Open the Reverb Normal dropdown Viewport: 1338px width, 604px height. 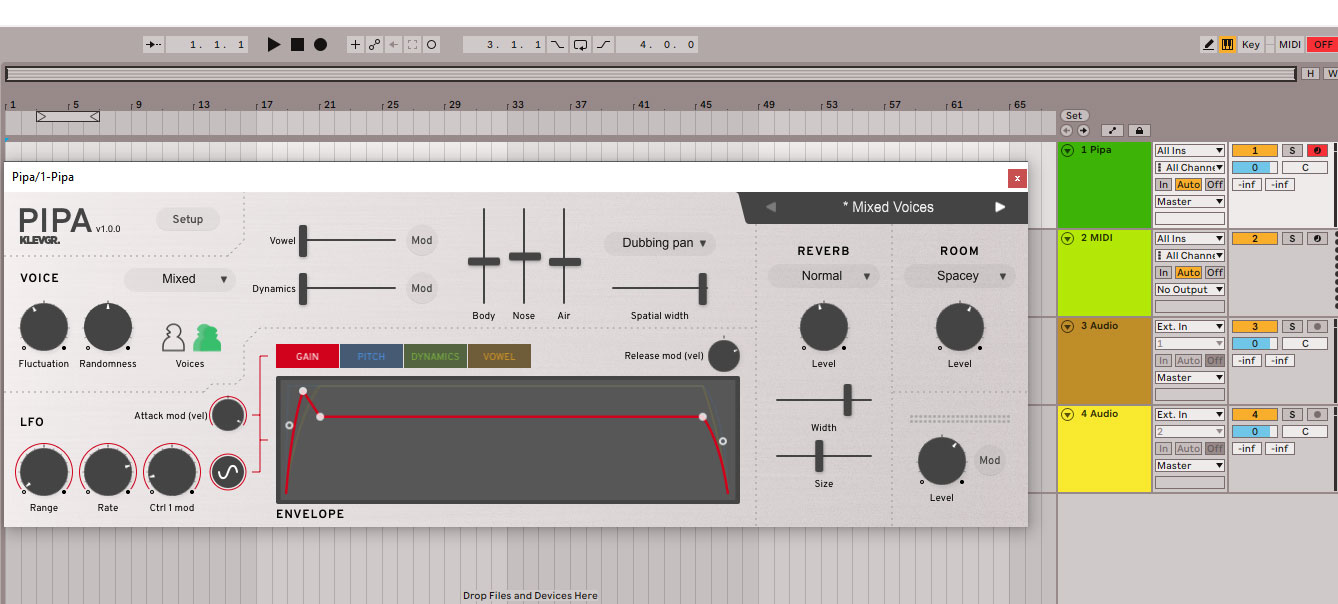(x=823, y=276)
